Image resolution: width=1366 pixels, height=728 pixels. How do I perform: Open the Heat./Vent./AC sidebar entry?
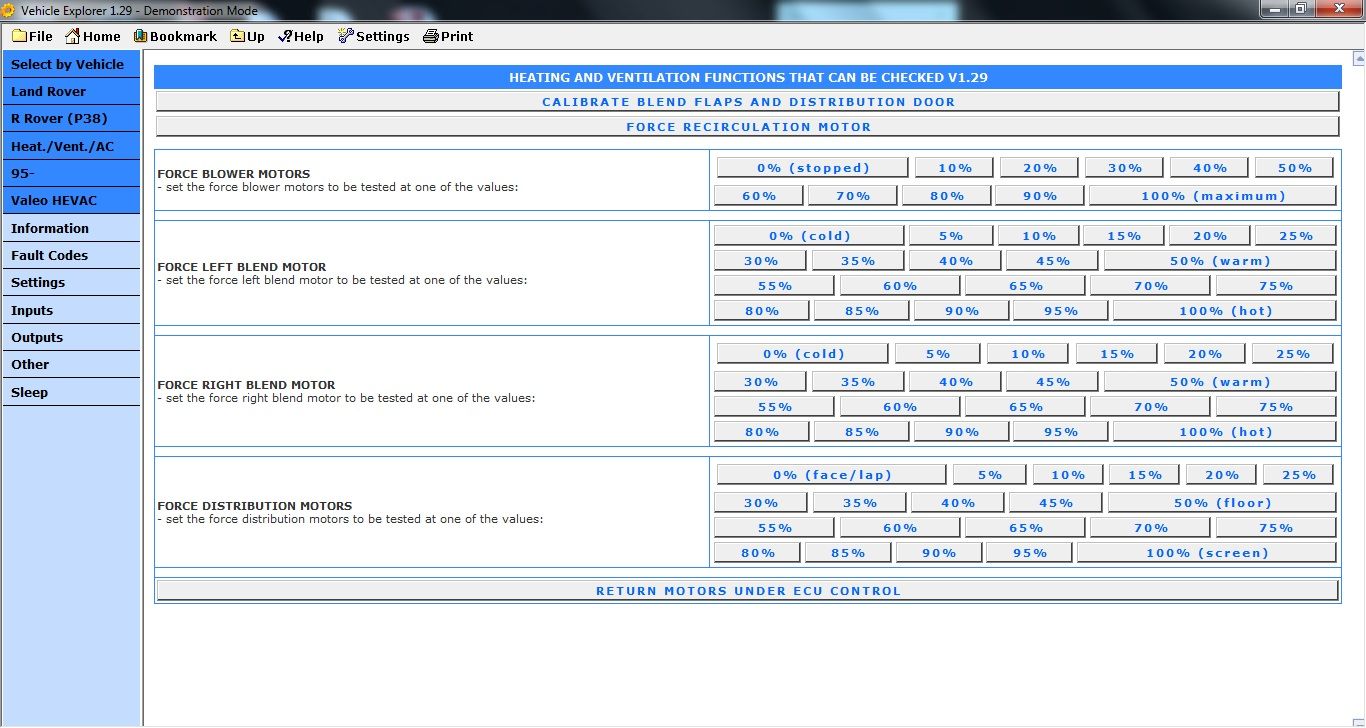point(71,146)
